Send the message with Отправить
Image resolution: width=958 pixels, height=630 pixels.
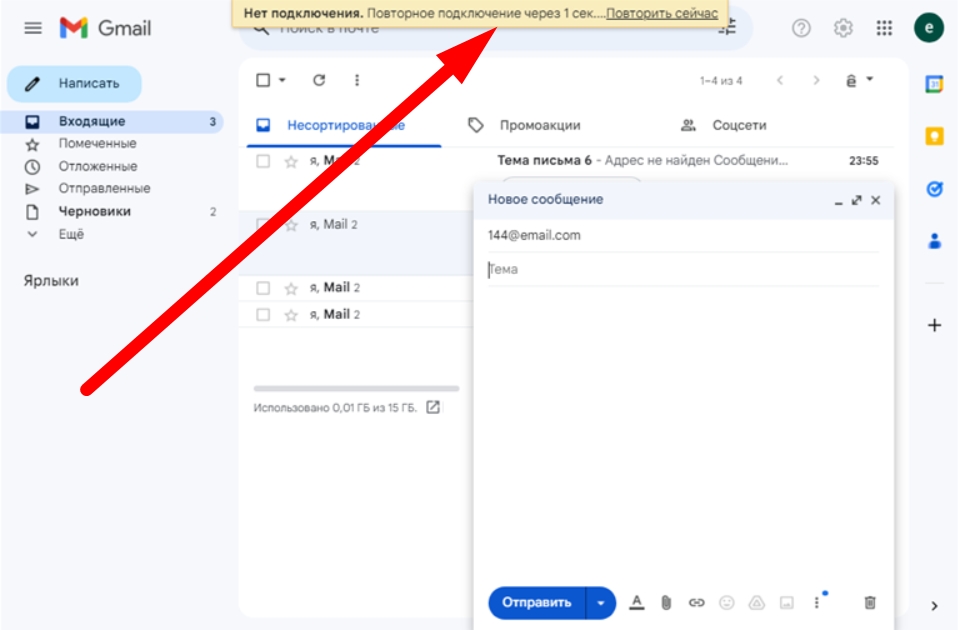point(536,603)
